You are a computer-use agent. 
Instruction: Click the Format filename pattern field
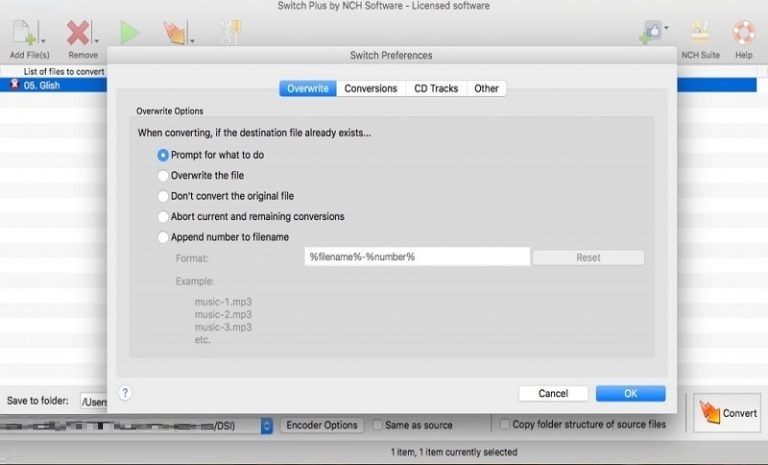coord(417,257)
